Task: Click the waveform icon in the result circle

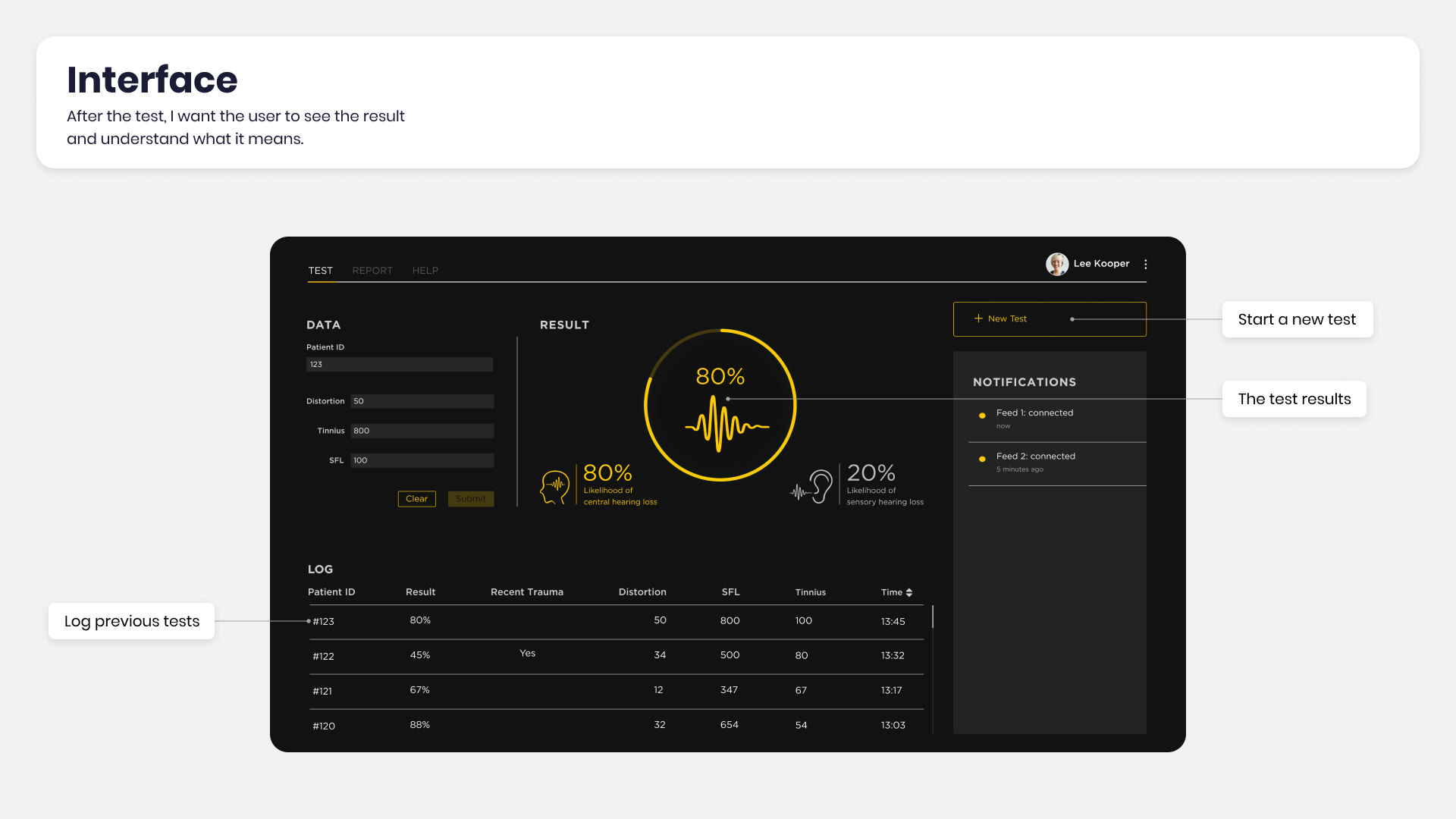Action: pos(726,425)
